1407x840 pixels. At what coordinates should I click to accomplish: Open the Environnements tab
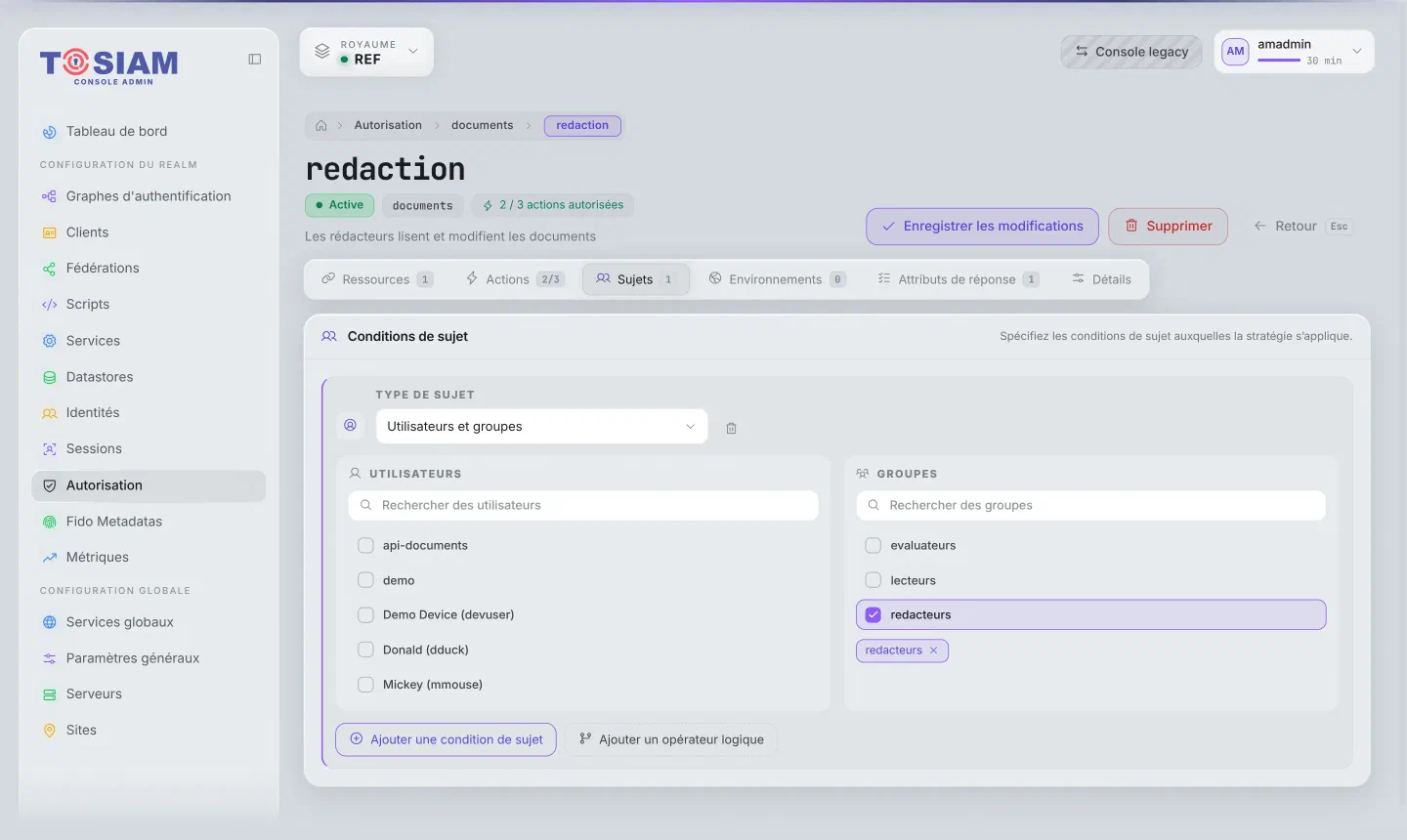pos(778,279)
